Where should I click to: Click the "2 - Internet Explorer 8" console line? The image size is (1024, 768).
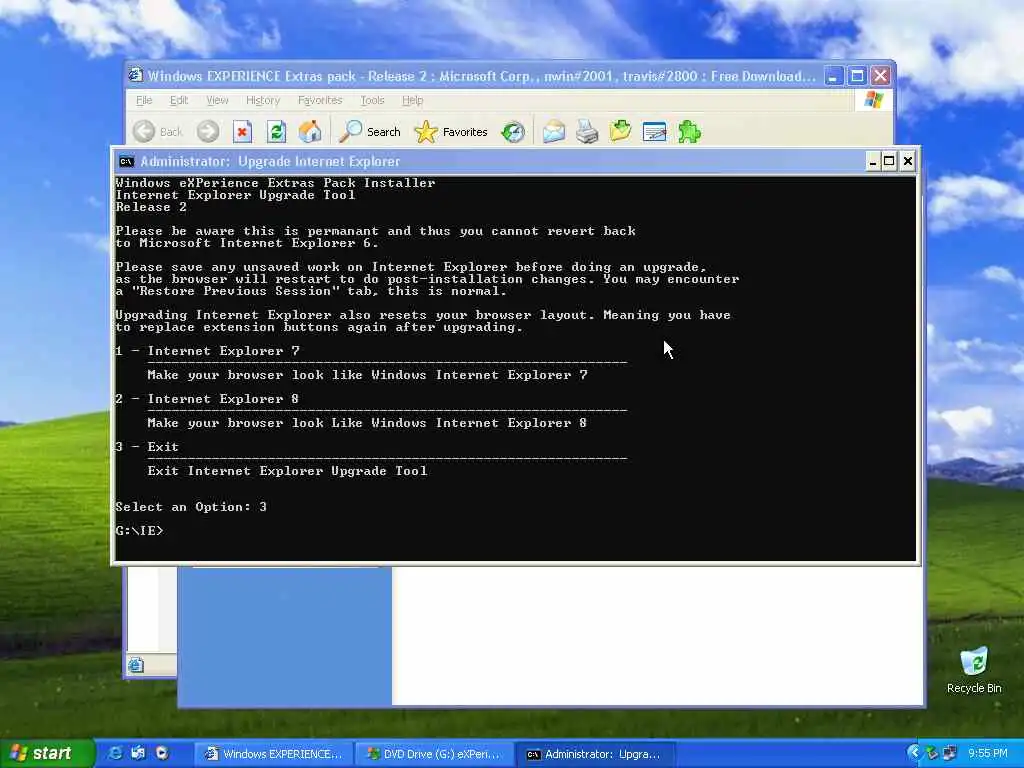pyautogui.click(x=207, y=399)
